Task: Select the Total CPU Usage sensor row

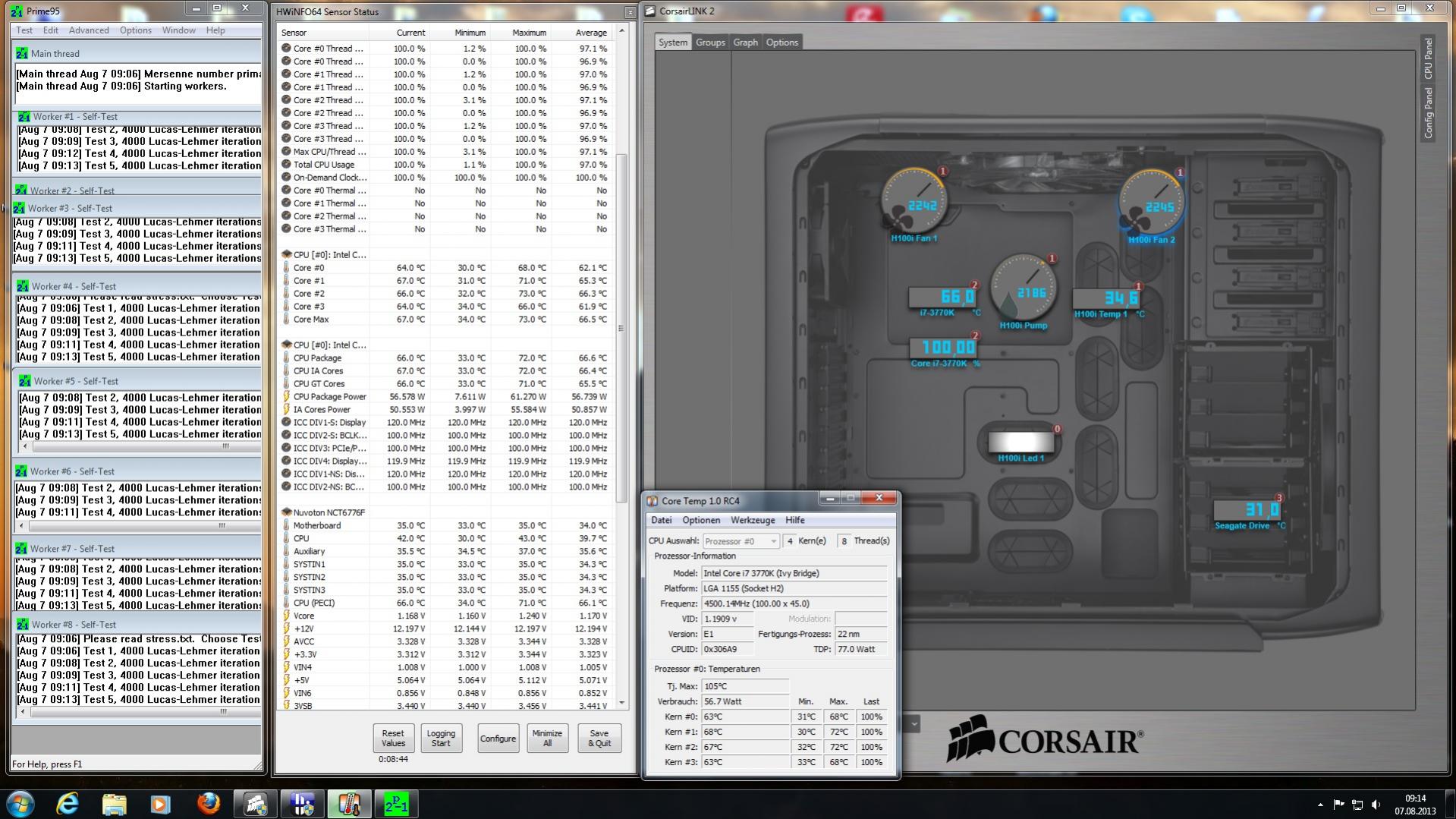Action: 445,165
